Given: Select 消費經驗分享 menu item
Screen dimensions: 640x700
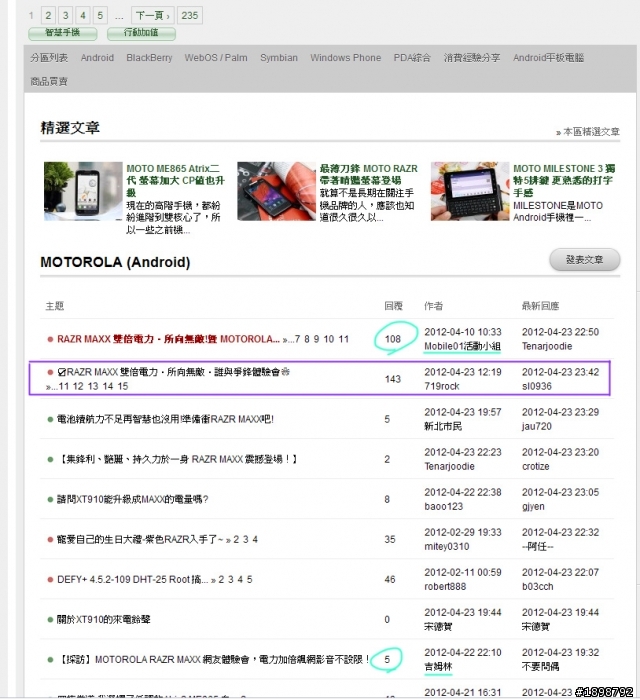Looking at the screenshot, I should 472,58.
